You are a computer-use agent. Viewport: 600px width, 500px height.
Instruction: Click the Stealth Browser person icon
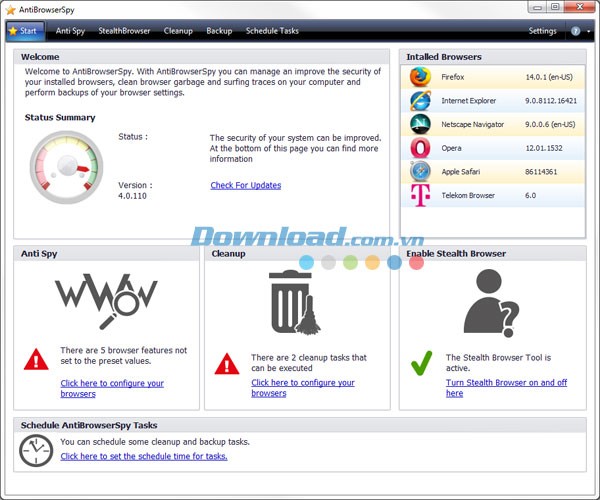click(492, 303)
